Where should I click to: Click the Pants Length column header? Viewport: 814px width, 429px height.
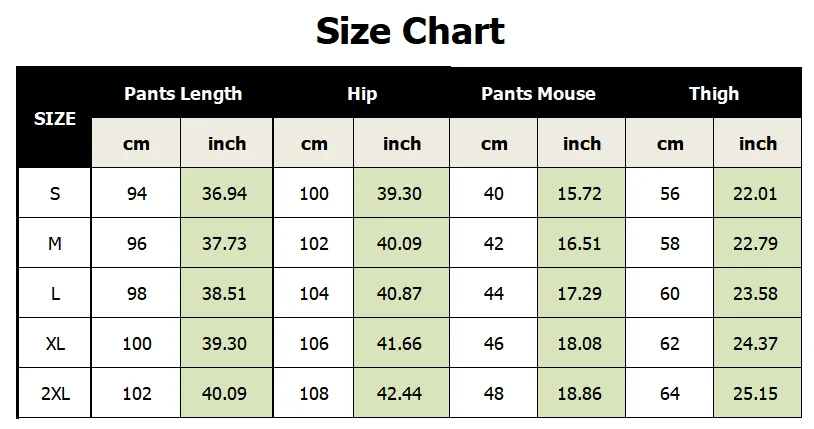tap(183, 93)
